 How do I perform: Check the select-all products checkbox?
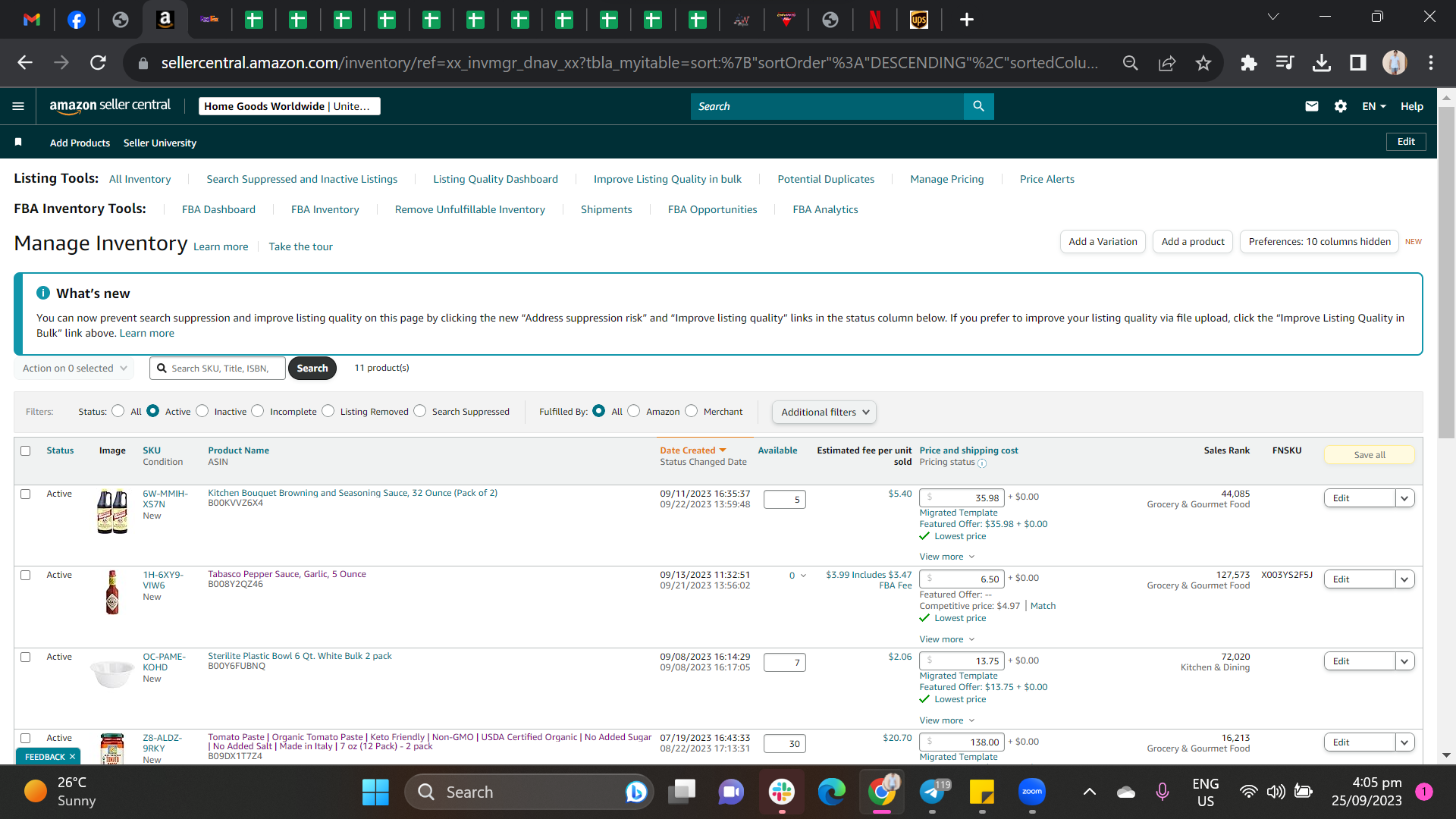pos(25,451)
